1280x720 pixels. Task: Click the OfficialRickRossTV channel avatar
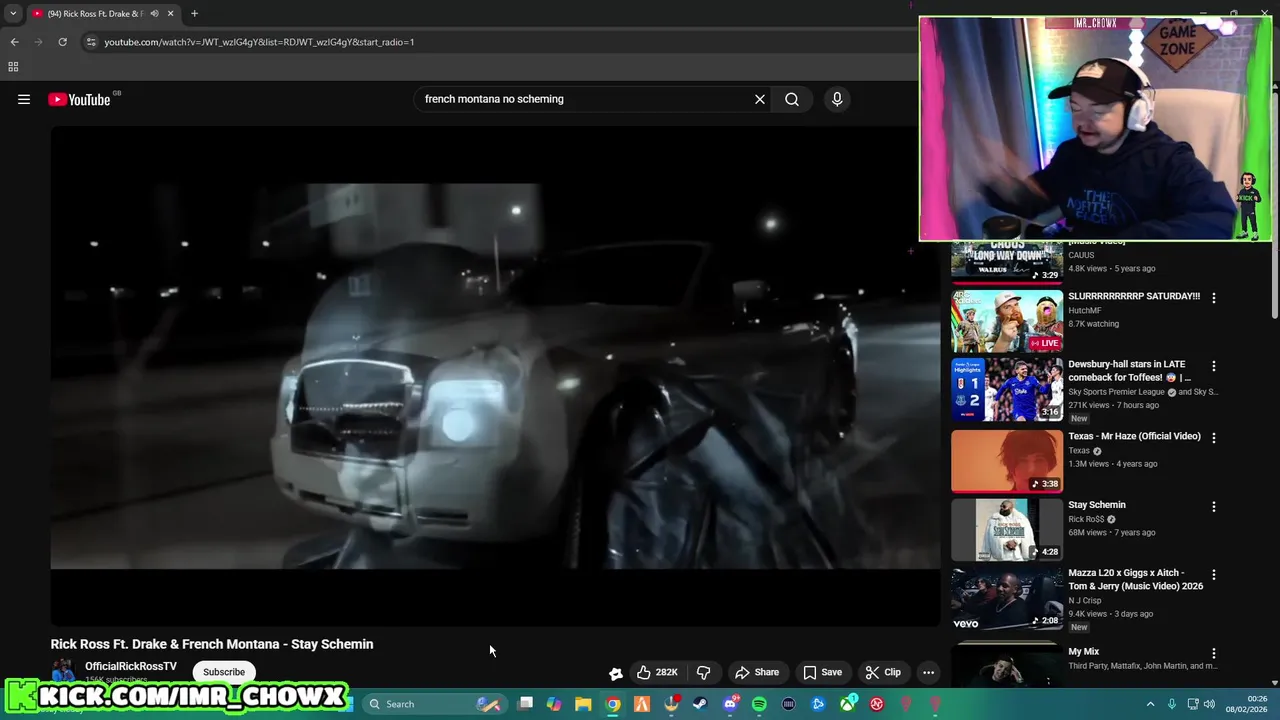63,672
